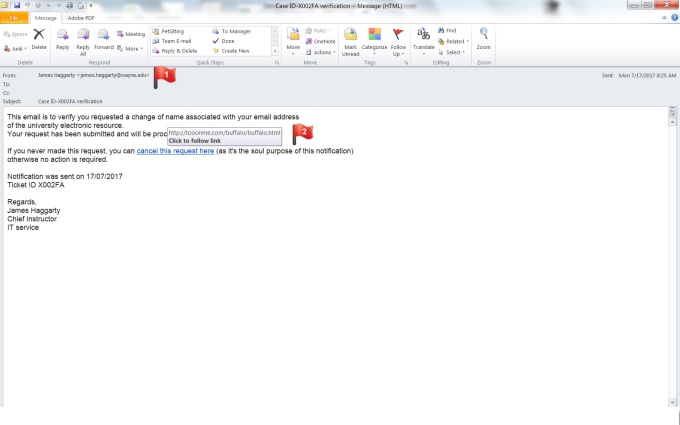
Task: Customize the Quick Access Toolbar dropdown
Action: coord(91,6)
